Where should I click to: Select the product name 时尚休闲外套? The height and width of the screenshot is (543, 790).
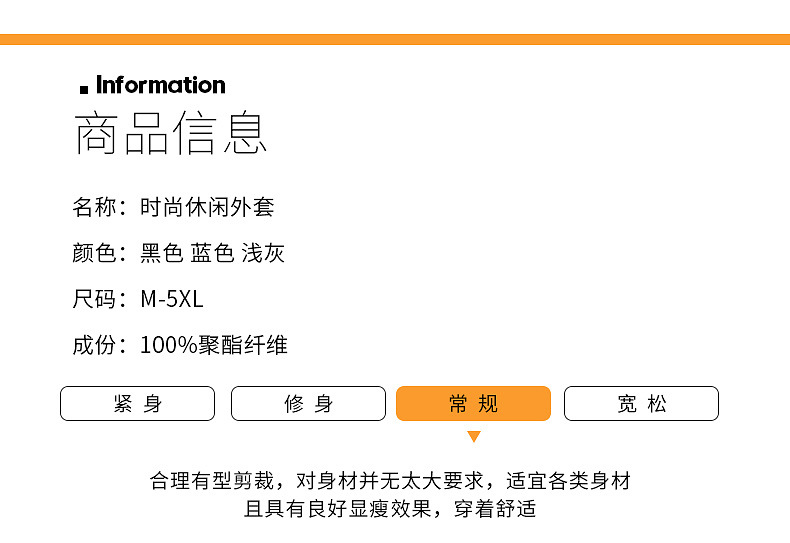207,208
